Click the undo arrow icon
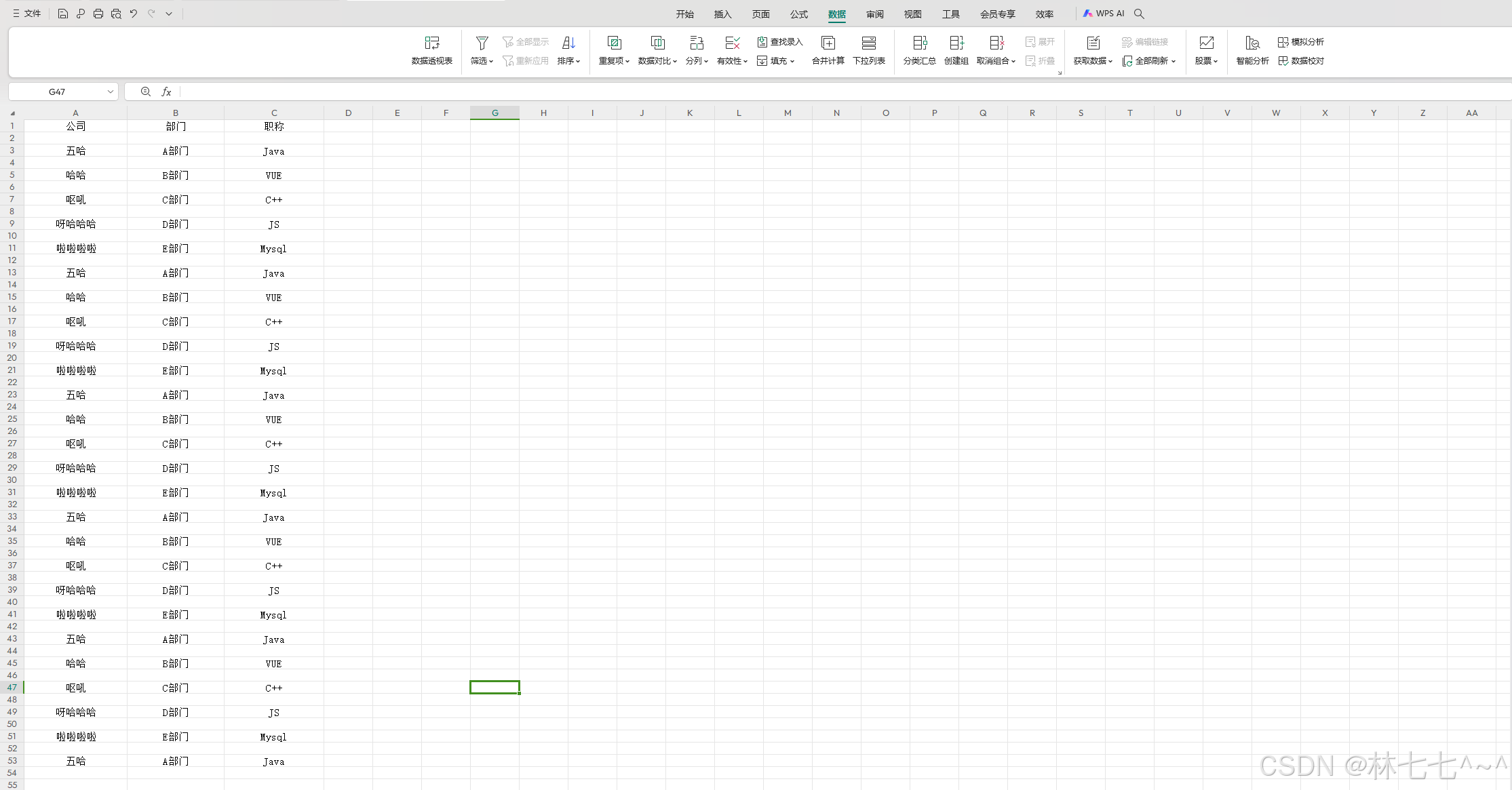This screenshot has width=1512, height=790. pos(134,14)
